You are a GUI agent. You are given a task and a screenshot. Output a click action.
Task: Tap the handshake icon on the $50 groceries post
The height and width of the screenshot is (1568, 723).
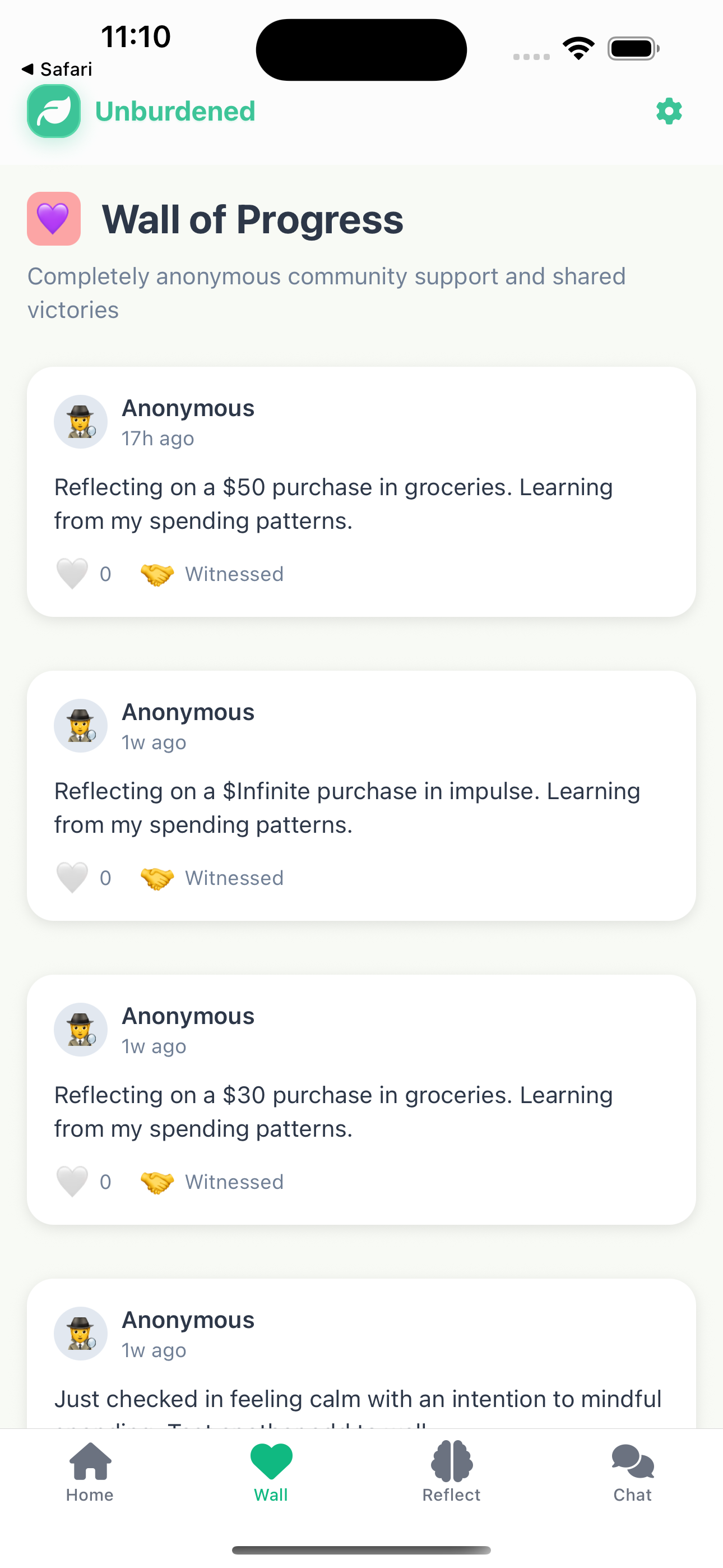157,574
